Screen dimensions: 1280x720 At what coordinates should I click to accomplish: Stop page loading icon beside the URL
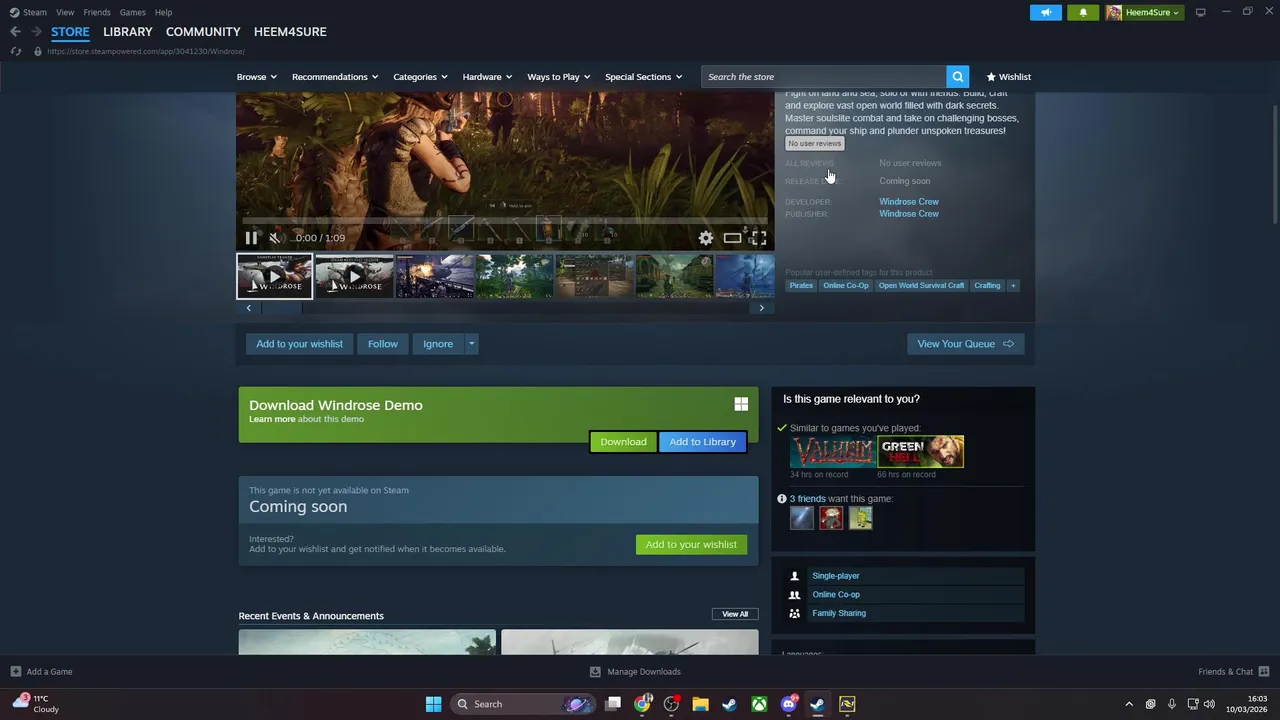coord(16,51)
